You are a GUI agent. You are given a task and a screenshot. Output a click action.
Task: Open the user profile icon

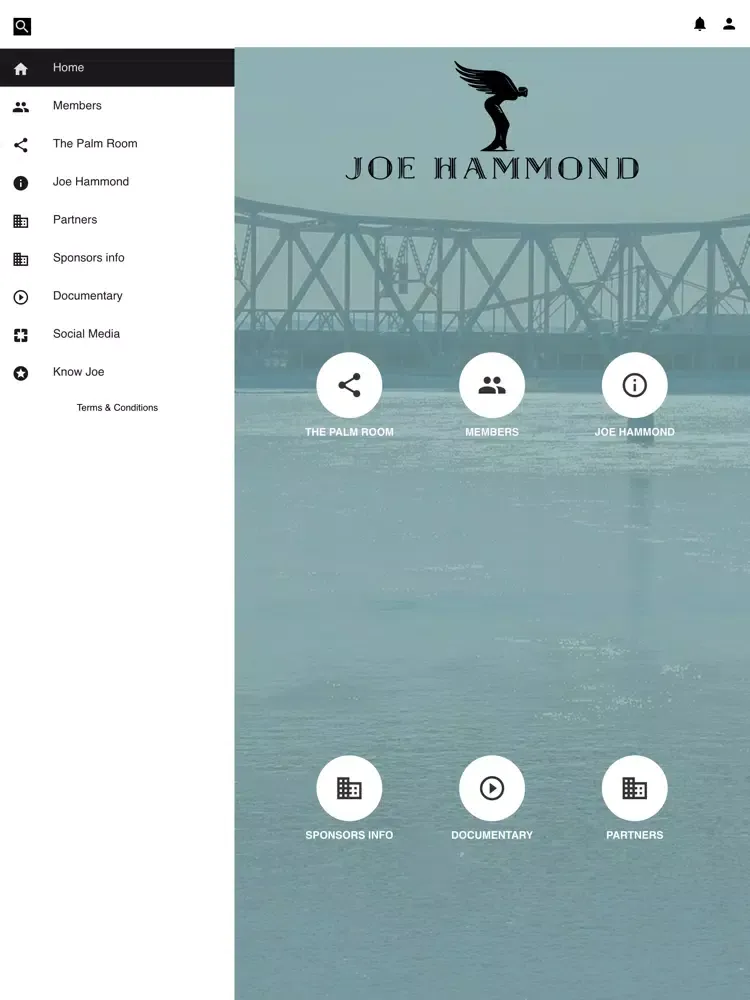(x=729, y=24)
